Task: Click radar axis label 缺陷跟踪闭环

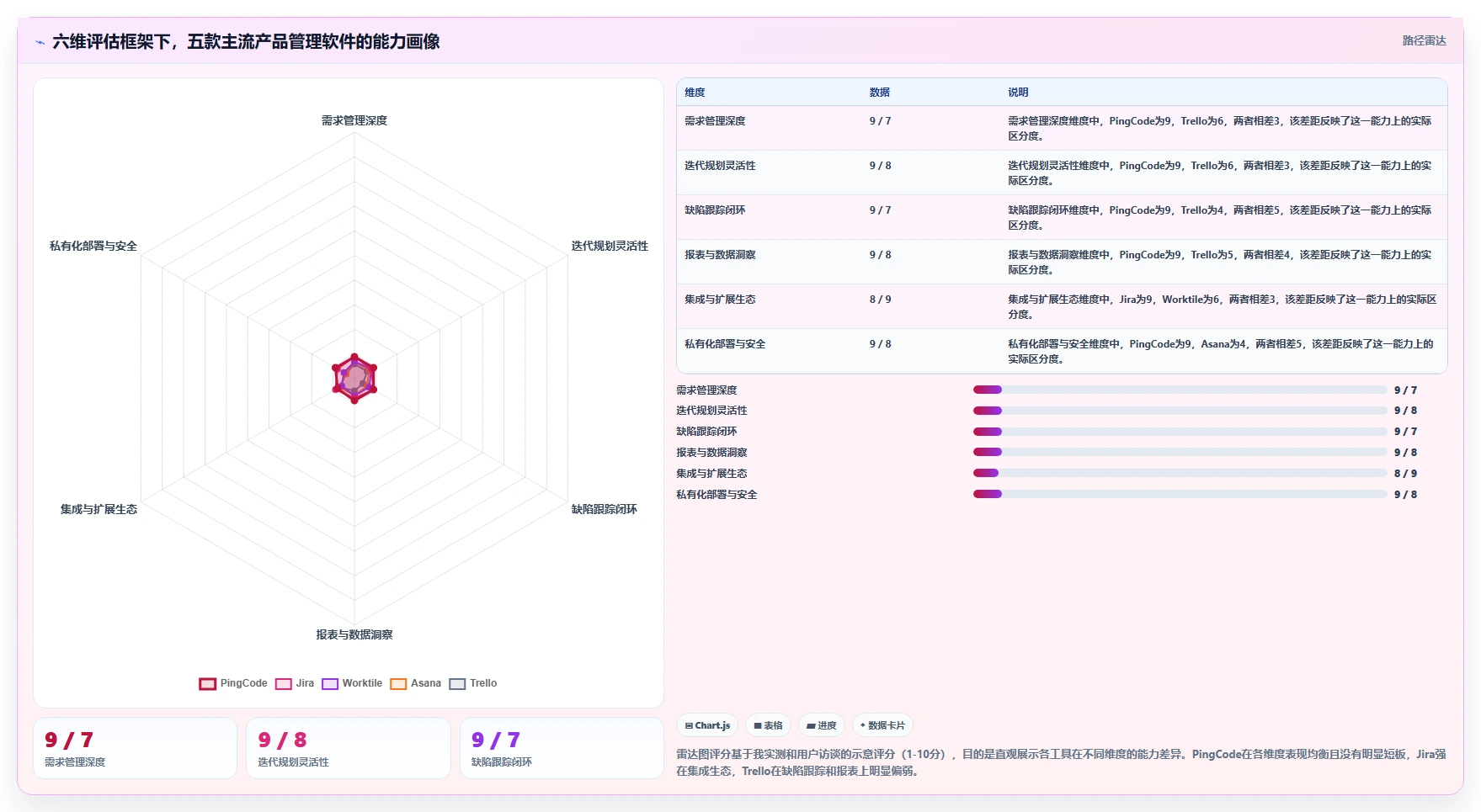Action: click(x=605, y=509)
